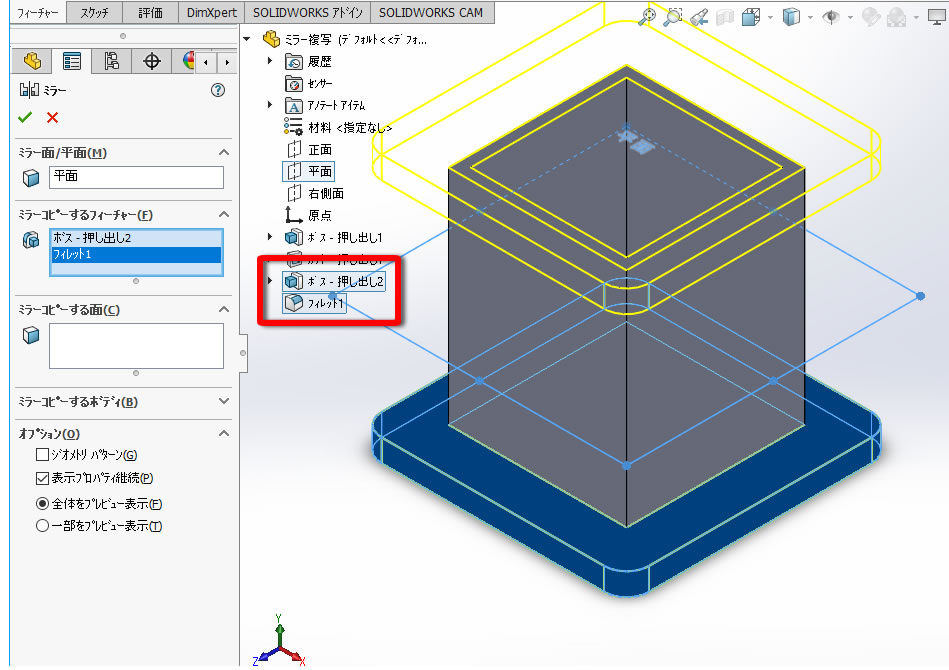The height and width of the screenshot is (670, 949).
Task: Click the 平面 mirror plane field
Action: tap(136, 177)
